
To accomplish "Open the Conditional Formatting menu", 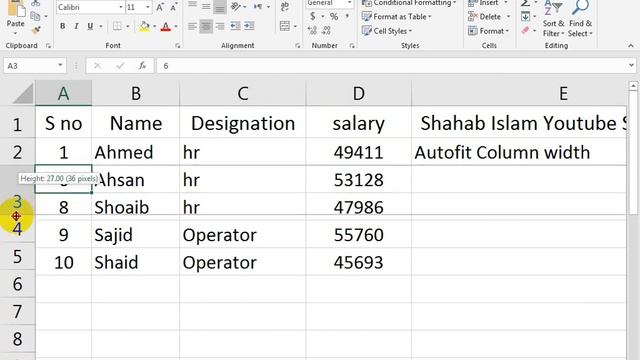I will [x=409, y=3].
